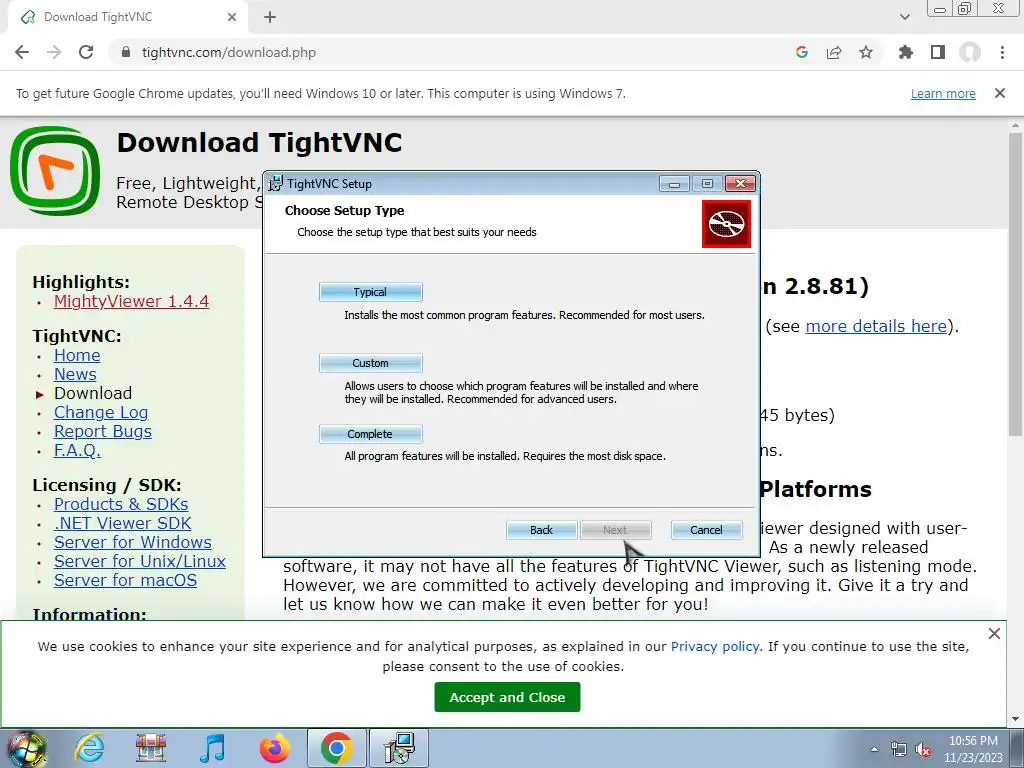This screenshot has height=768, width=1024.
Task: Close the Chrome update notification bar
Action: point(1000,93)
